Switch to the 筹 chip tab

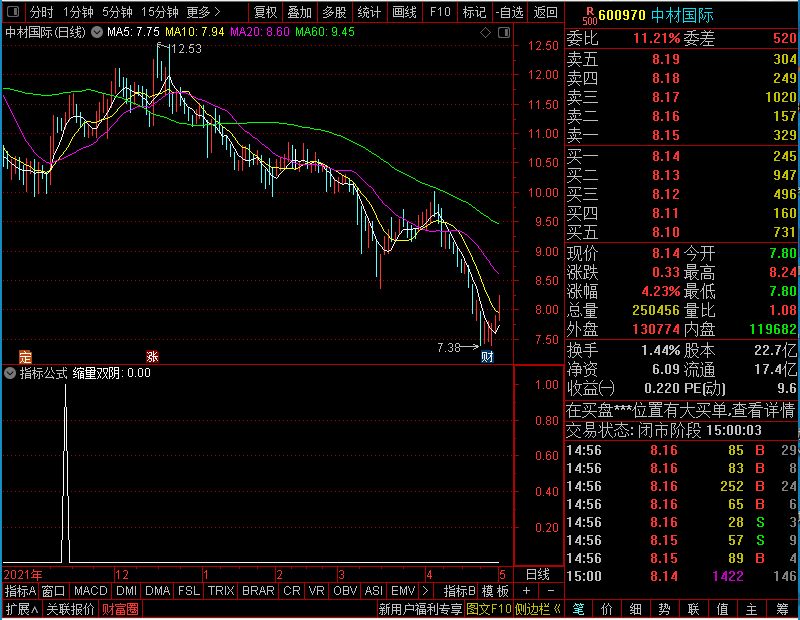[x=782, y=609]
